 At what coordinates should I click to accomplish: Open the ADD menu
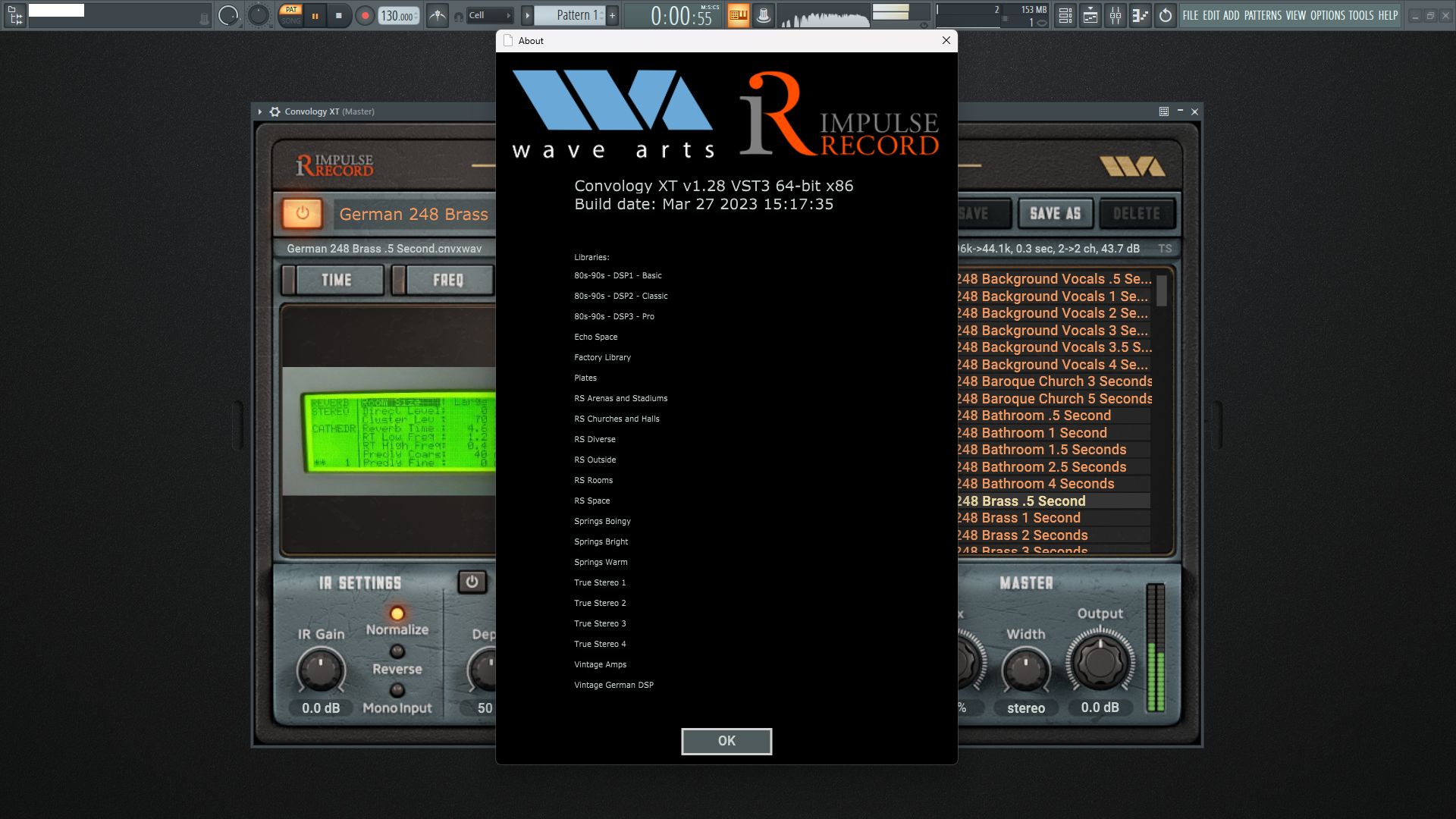(x=1232, y=15)
